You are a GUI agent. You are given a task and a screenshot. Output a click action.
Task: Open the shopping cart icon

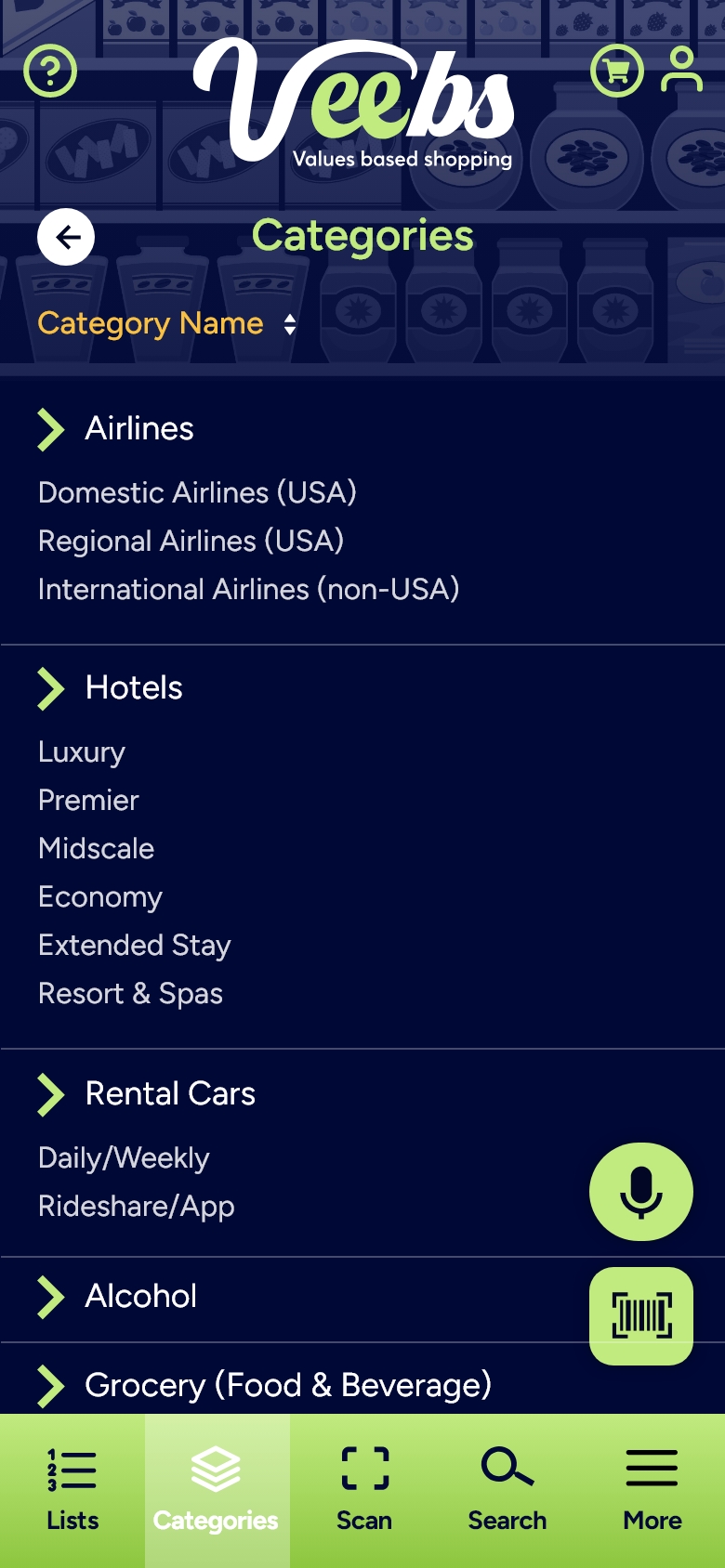click(x=616, y=71)
